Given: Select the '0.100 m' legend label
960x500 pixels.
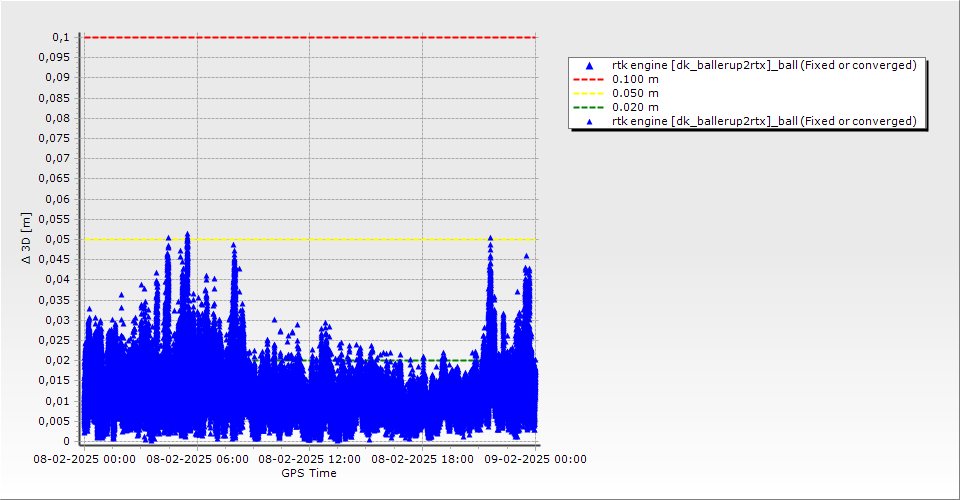Looking at the screenshot, I should point(636,80).
